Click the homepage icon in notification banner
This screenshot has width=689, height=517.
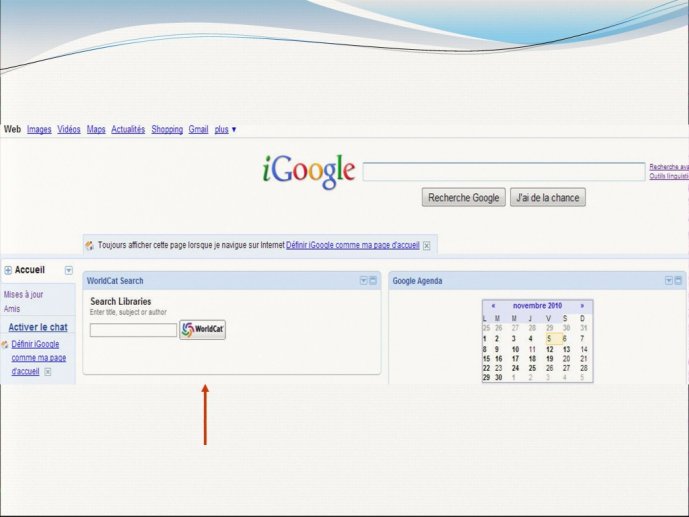pos(90,246)
